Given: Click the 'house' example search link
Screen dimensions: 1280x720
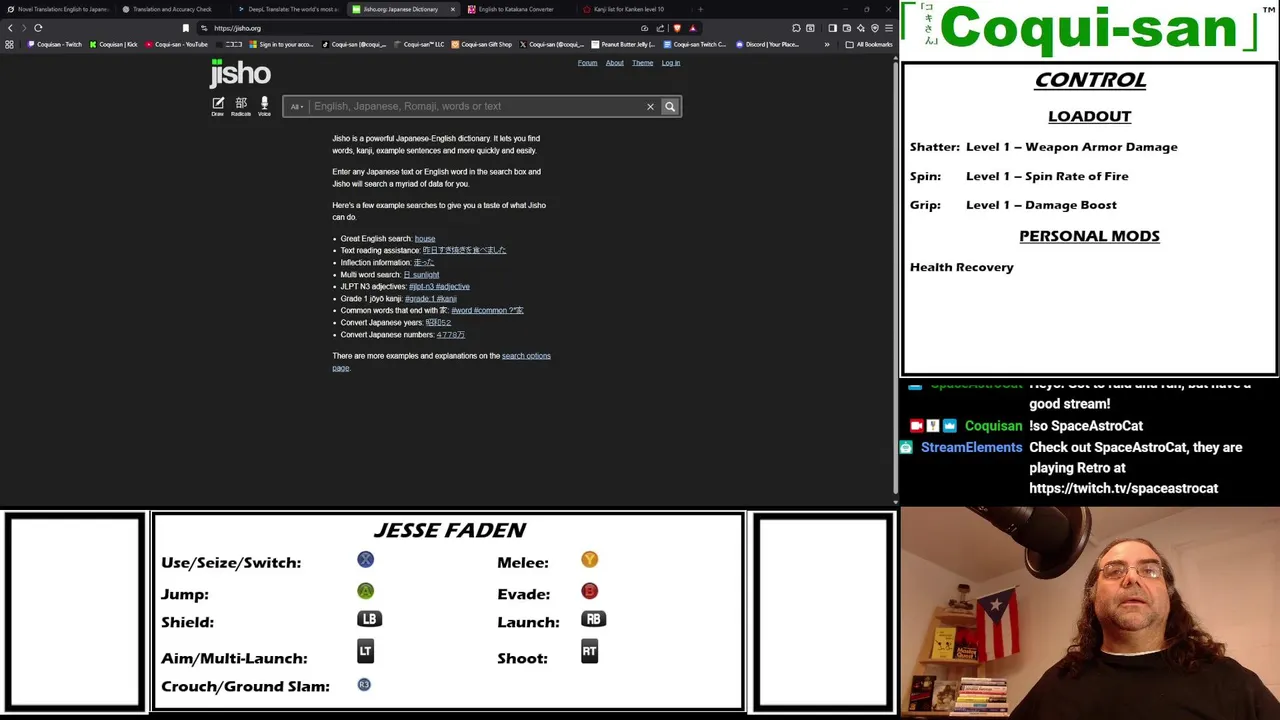Looking at the screenshot, I should click(425, 239).
